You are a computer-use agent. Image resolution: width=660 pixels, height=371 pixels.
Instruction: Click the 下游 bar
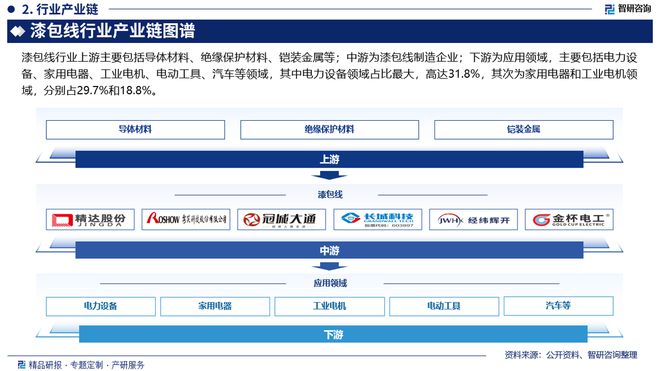tap(333, 334)
